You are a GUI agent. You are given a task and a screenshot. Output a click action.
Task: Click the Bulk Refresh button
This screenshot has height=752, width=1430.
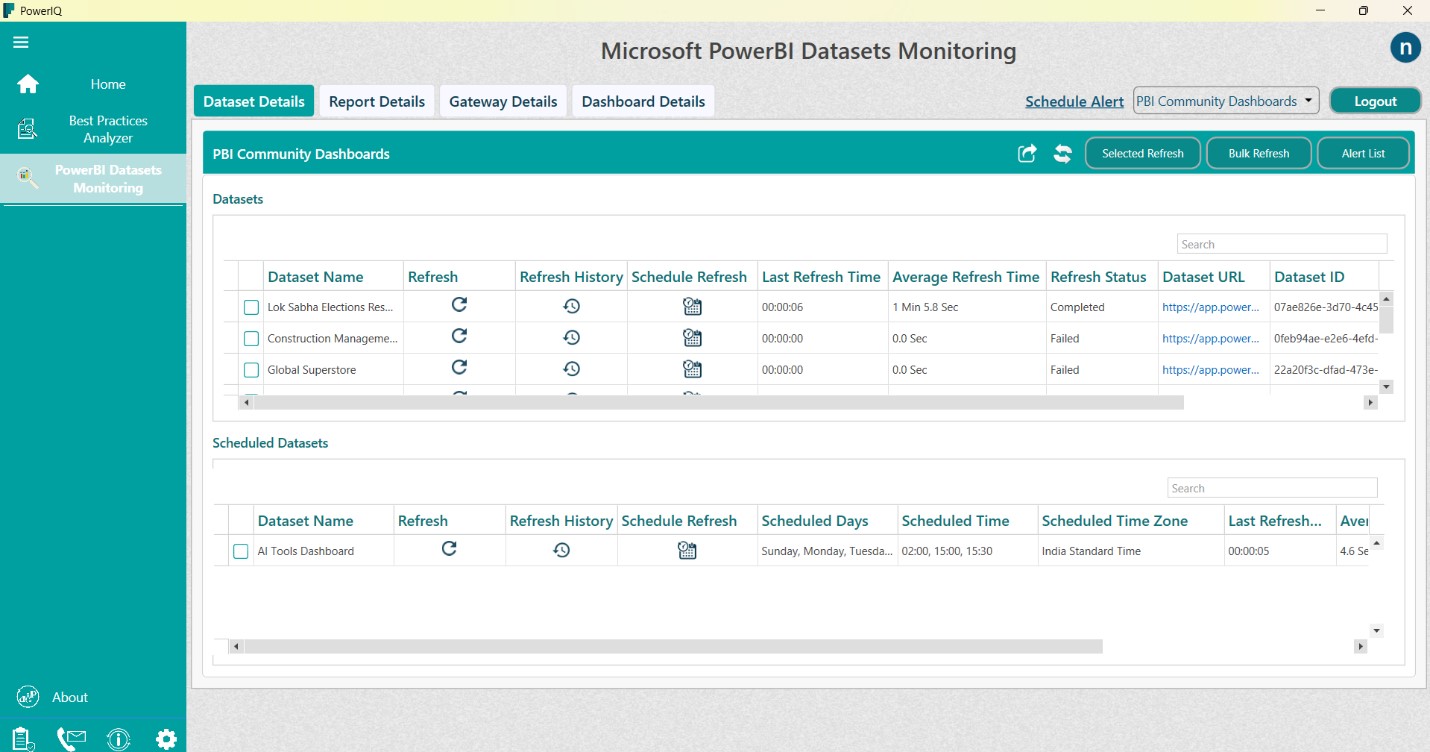point(1259,153)
